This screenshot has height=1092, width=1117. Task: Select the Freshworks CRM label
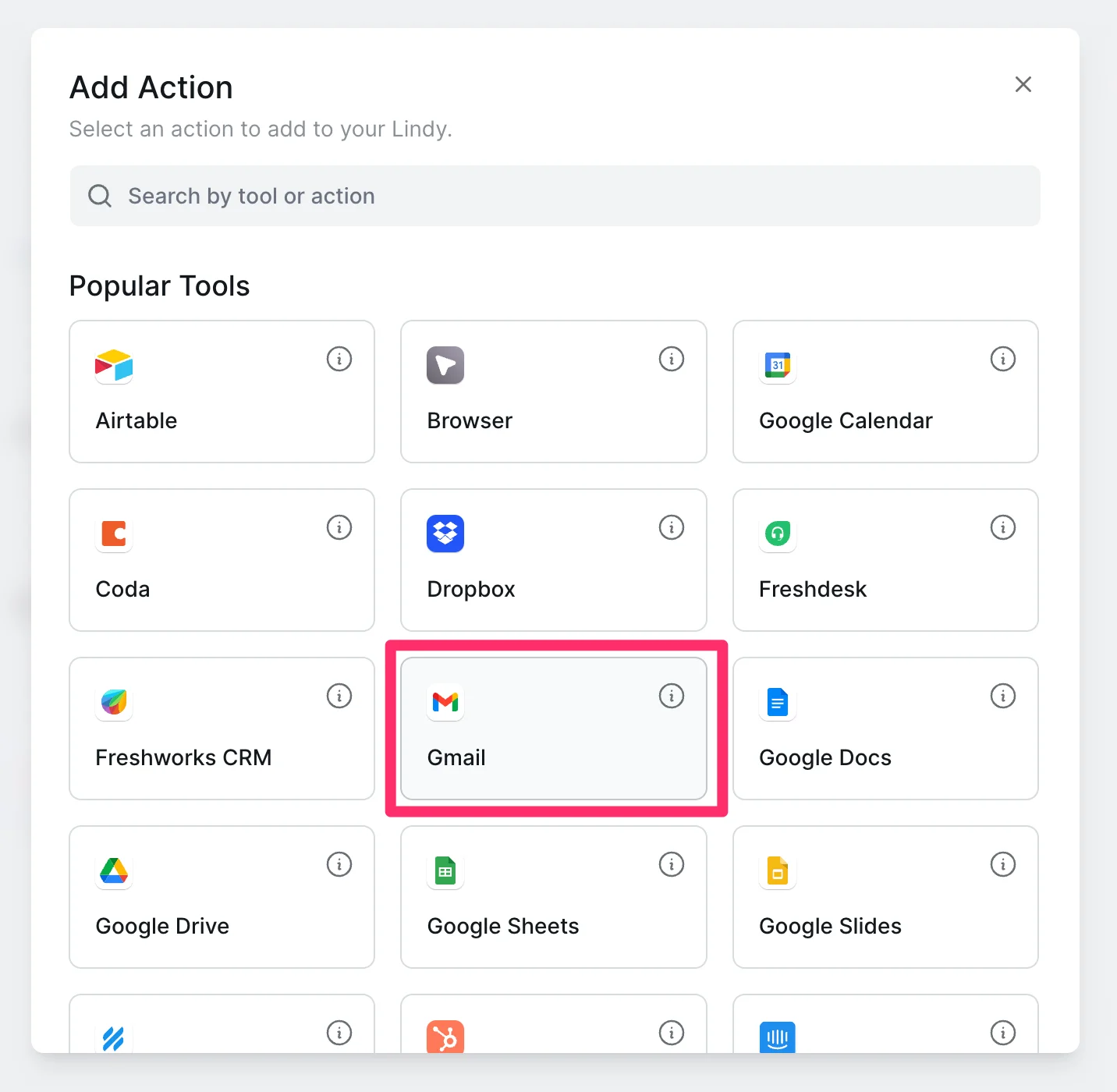pos(183,757)
